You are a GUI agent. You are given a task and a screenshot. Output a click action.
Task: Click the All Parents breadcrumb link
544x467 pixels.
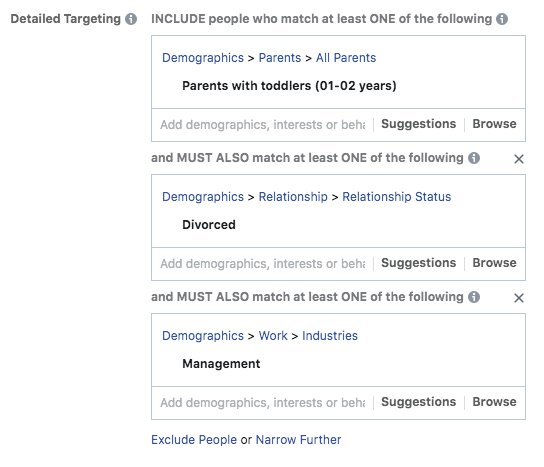346,58
